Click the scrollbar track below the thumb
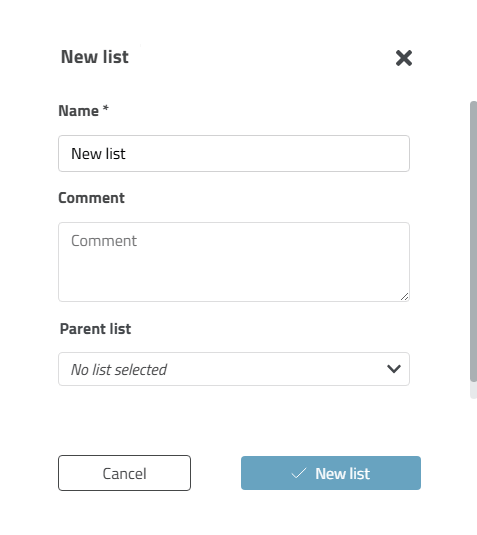The width and height of the screenshot is (477, 535). pyautogui.click(x=473, y=390)
